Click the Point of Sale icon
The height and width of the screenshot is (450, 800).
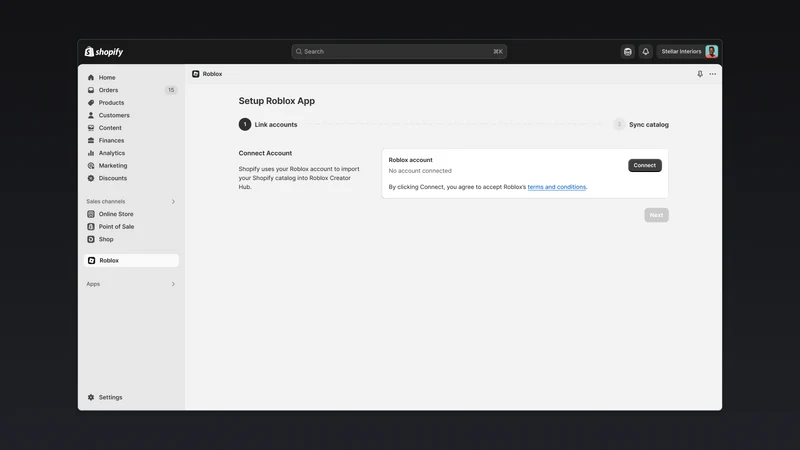click(x=91, y=227)
